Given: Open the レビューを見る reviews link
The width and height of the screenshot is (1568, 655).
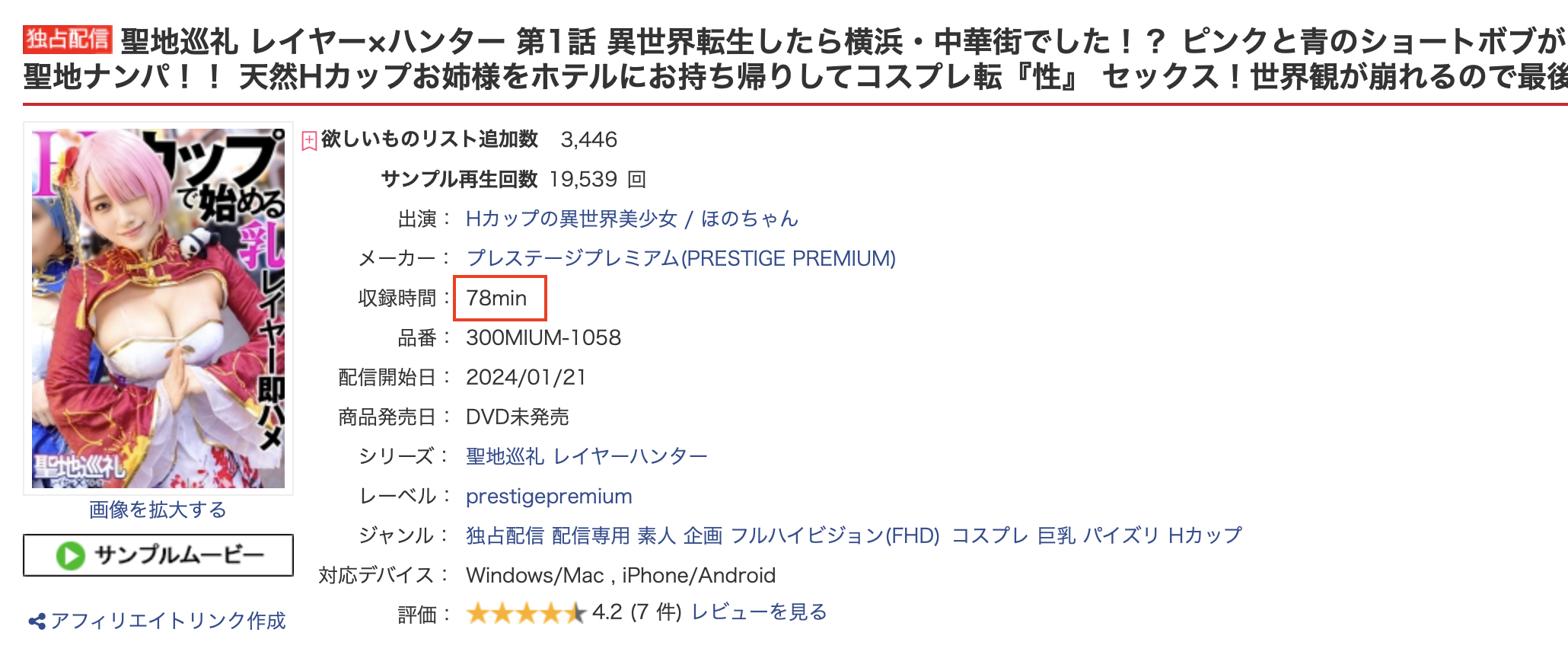Looking at the screenshot, I should point(759,612).
